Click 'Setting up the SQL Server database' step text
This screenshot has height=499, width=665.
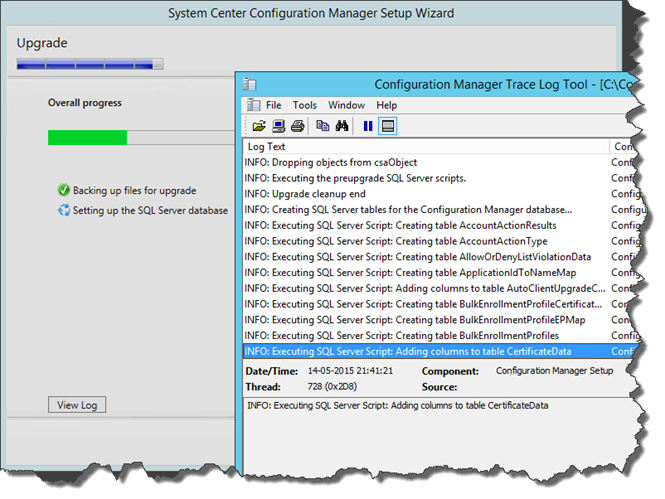(150, 210)
